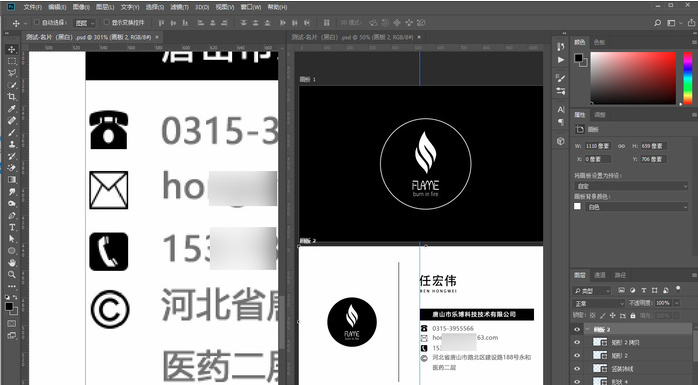The height and width of the screenshot is (385, 698).
Task: Filter layers by pixel layer icon
Action: point(621,290)
